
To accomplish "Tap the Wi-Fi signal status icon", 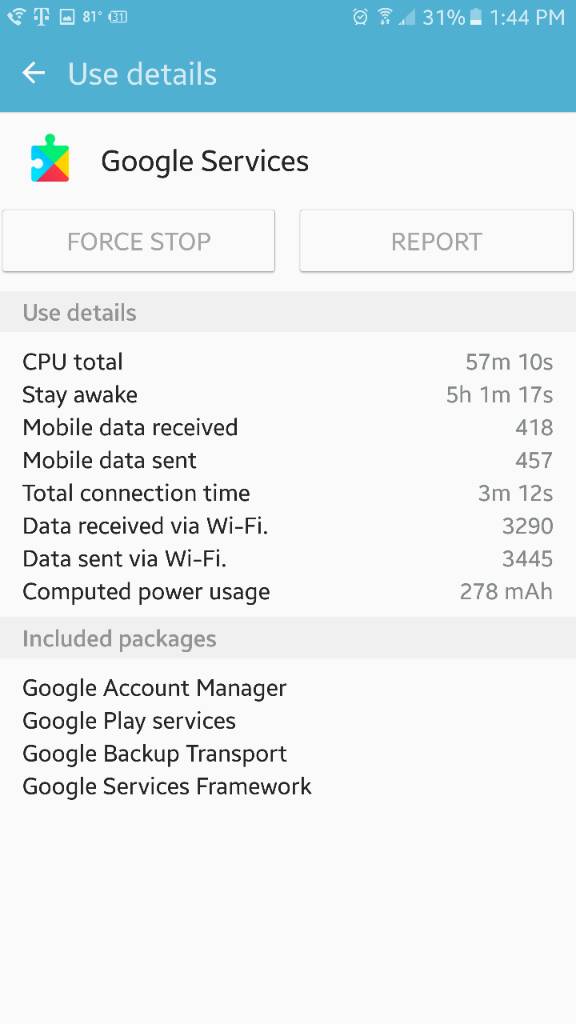I will coord(385,17).
